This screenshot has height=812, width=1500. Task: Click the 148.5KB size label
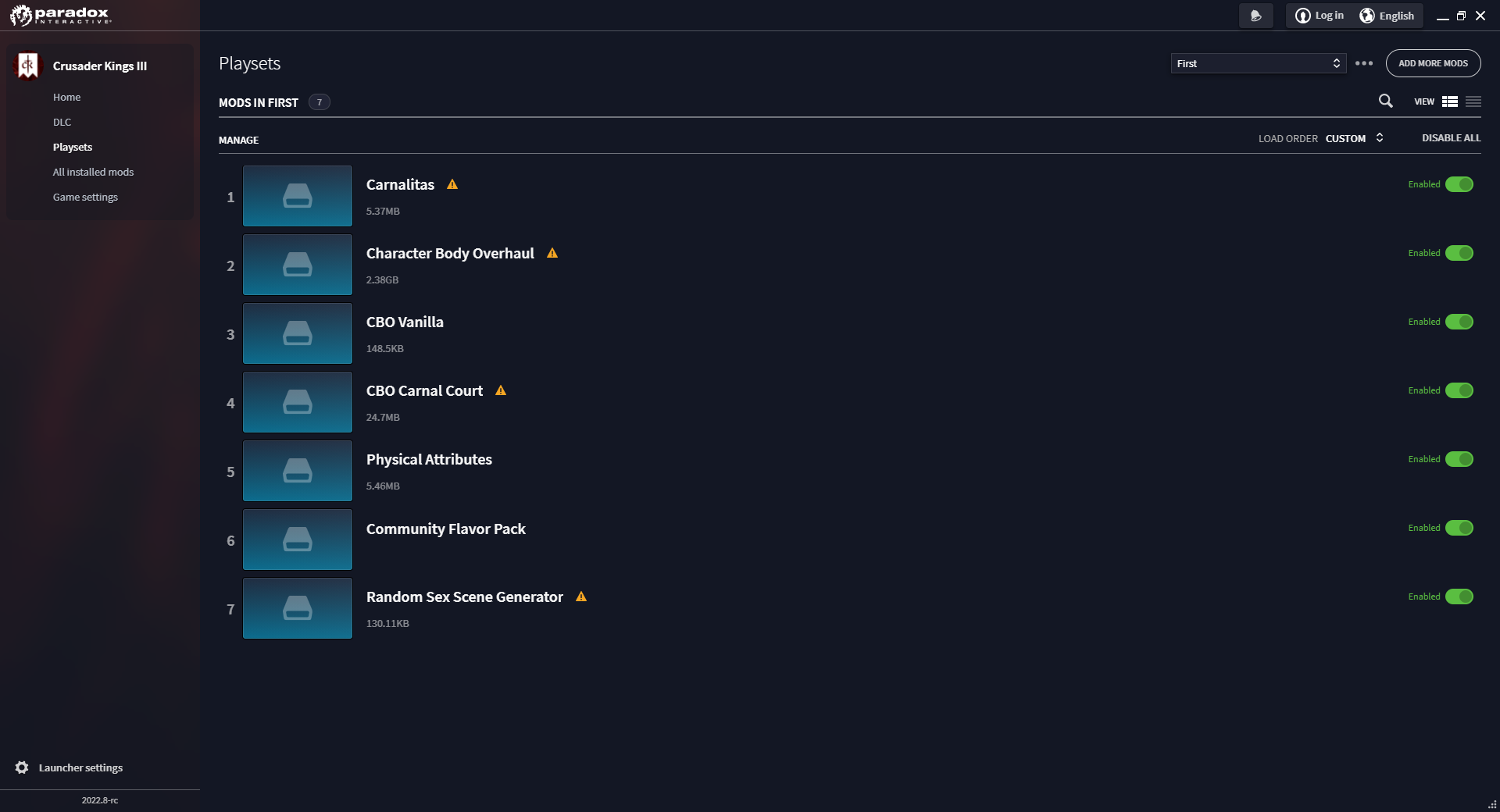pyautogui.click(x=385, y=348)
